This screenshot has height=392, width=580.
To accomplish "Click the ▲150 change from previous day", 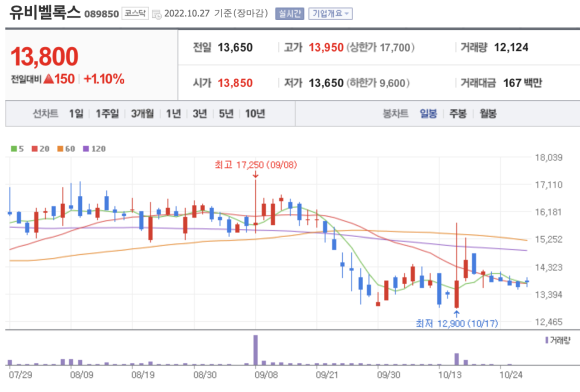I will pyautogui.click(x=59, y=79).
